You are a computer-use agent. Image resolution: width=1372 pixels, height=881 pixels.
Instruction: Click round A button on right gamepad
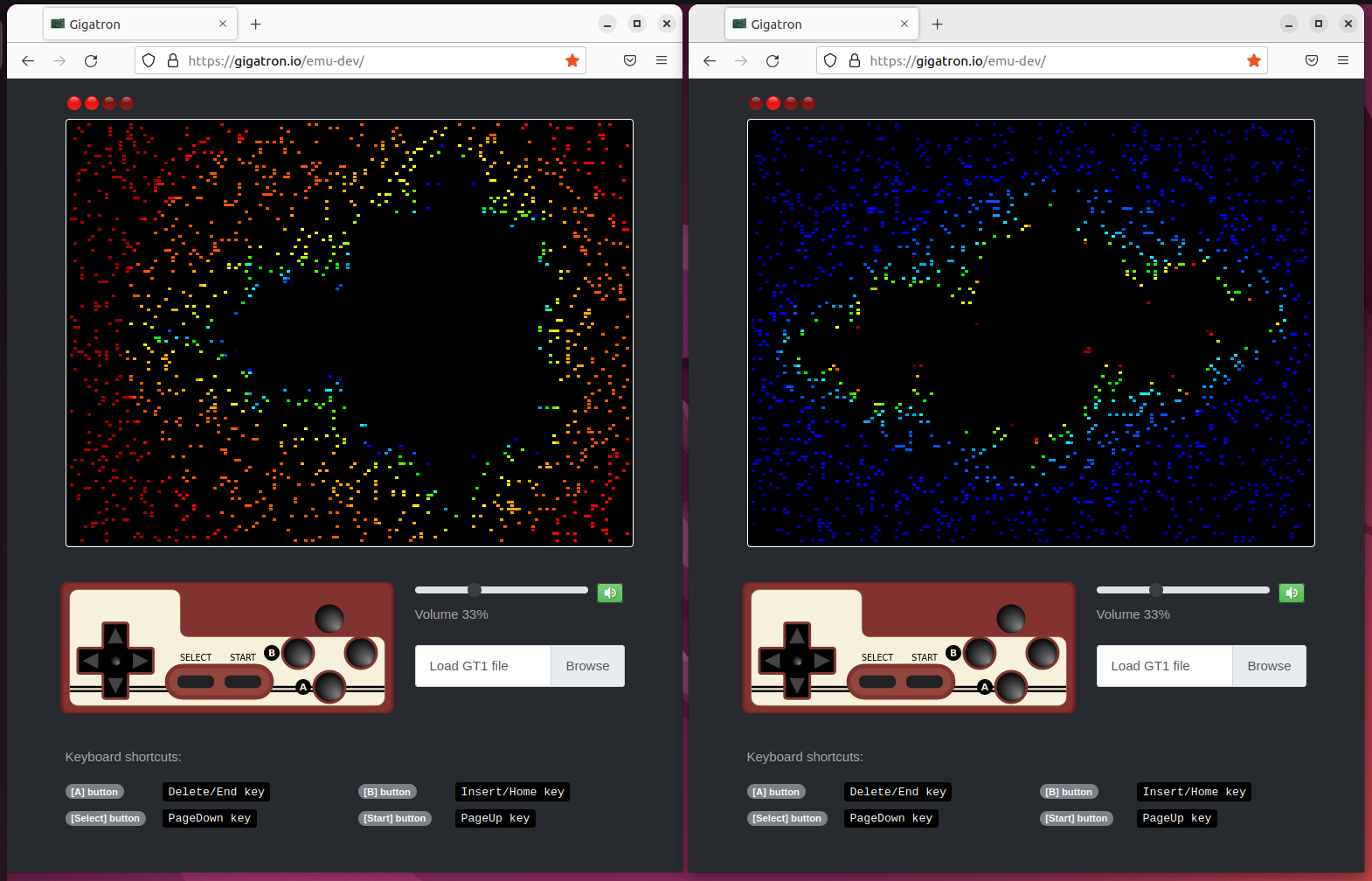[x=1011, y=687]
